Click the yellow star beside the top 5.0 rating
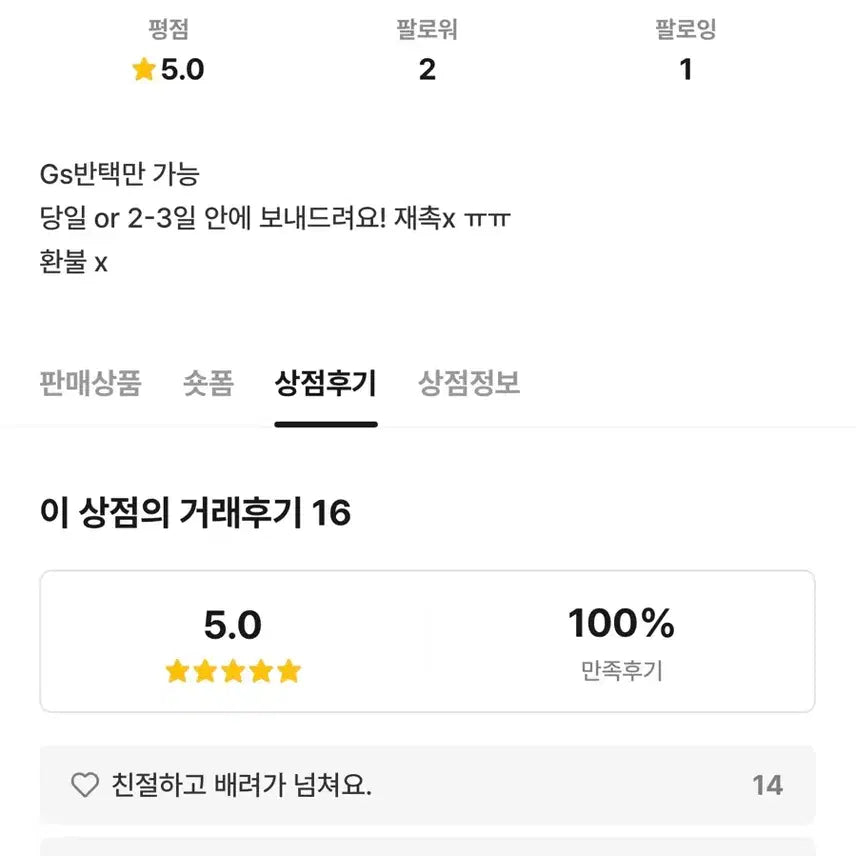 point(143,70)
